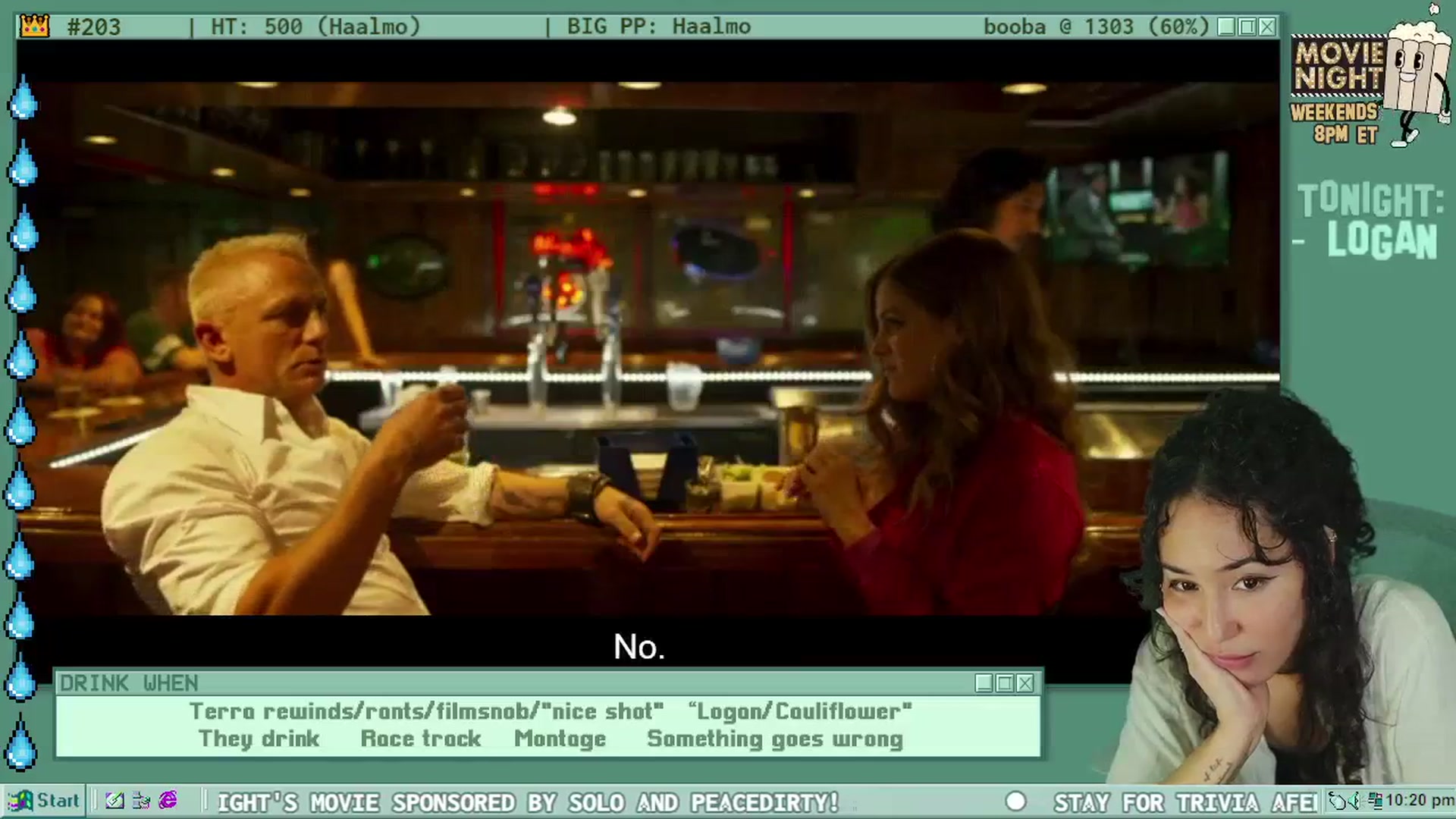Click the Terra rewinds/rants/filmsnob rule text
This screenshot has width=1456, height=819.
pyautogui.click(x=426, y=711)
